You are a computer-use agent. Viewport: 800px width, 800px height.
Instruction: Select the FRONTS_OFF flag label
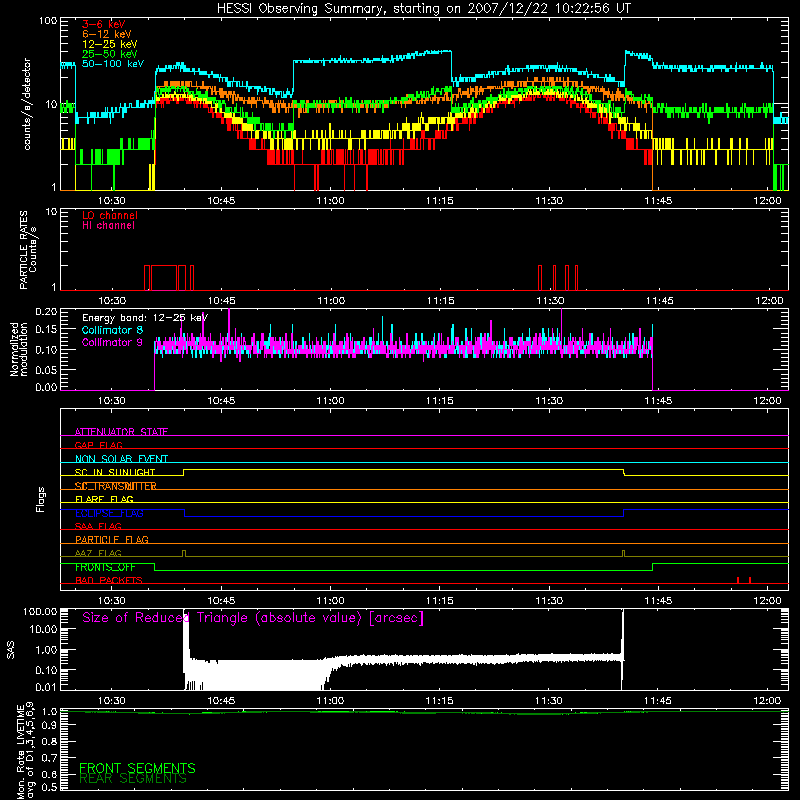[105, 567]
